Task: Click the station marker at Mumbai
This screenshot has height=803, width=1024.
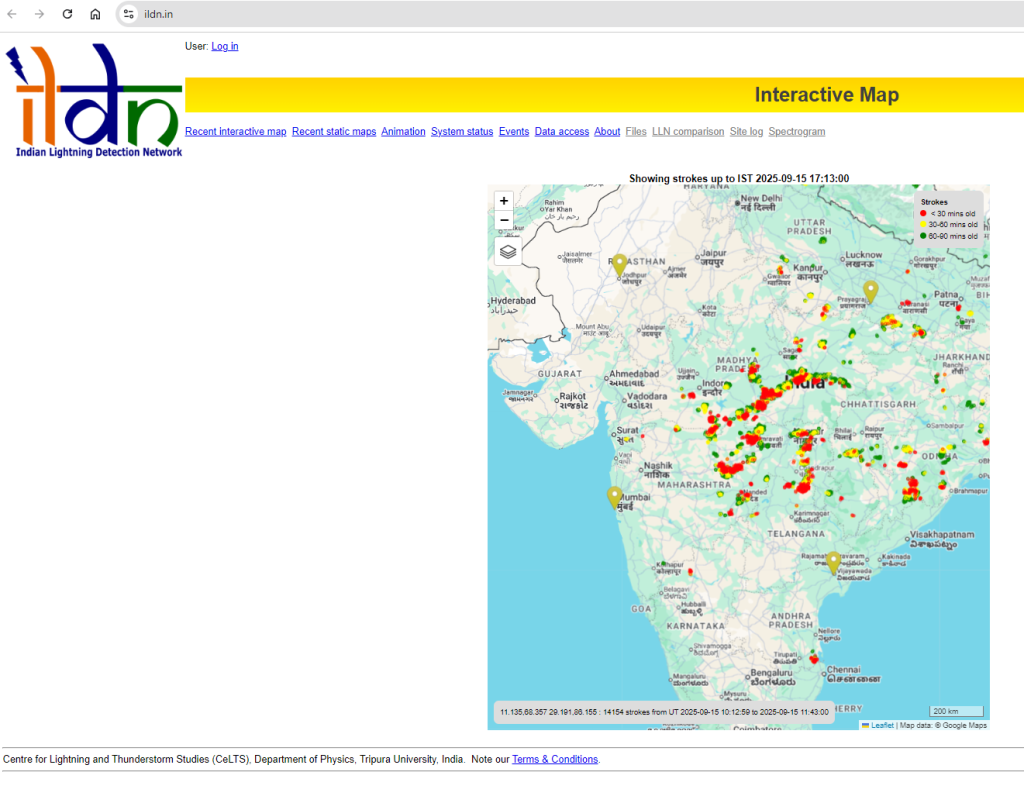Action: pyautogui.click(x=615, y=497)
